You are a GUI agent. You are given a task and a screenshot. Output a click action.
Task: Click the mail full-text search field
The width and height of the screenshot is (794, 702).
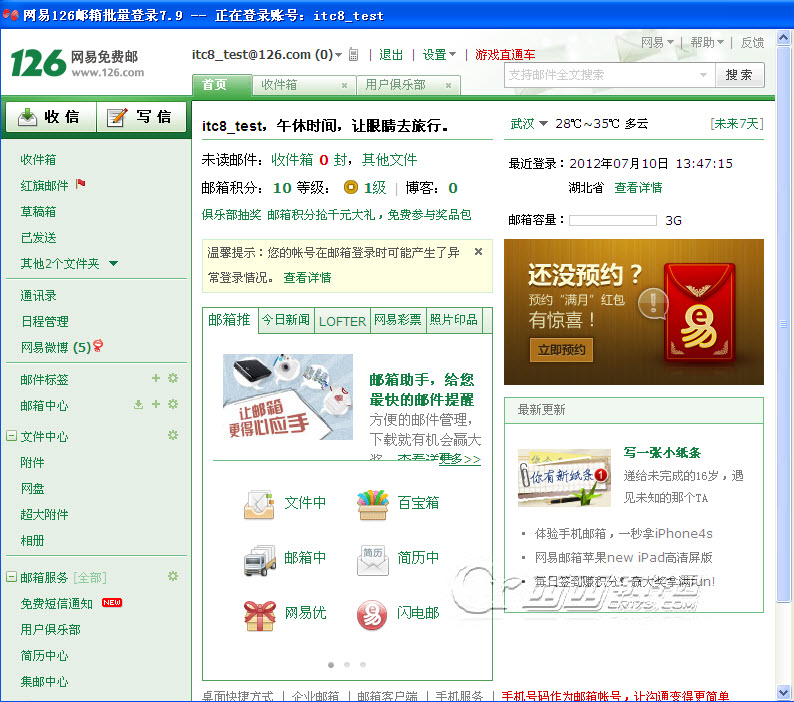[x=603, y=75]
